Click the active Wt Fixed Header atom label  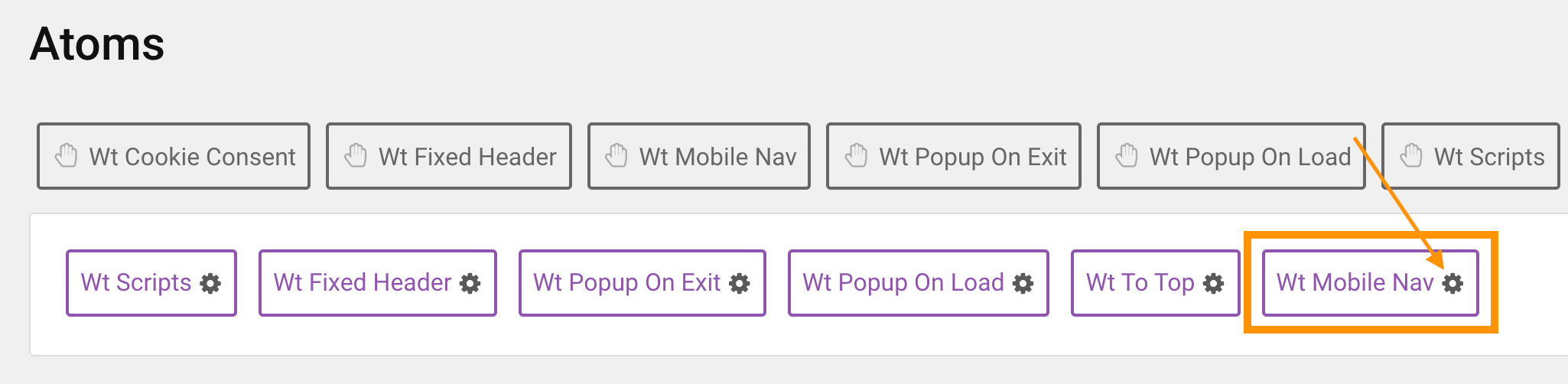[x=363, y=283]
